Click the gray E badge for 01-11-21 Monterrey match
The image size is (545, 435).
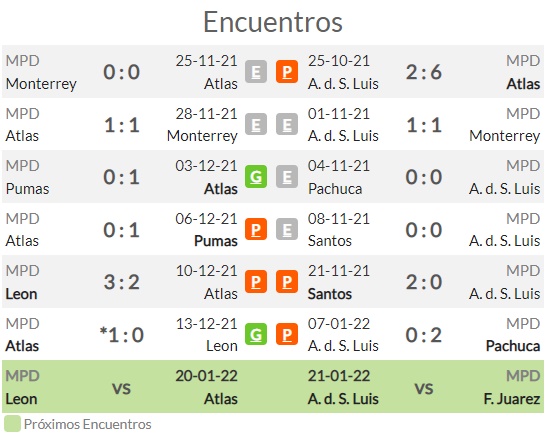tap(287, 124)
